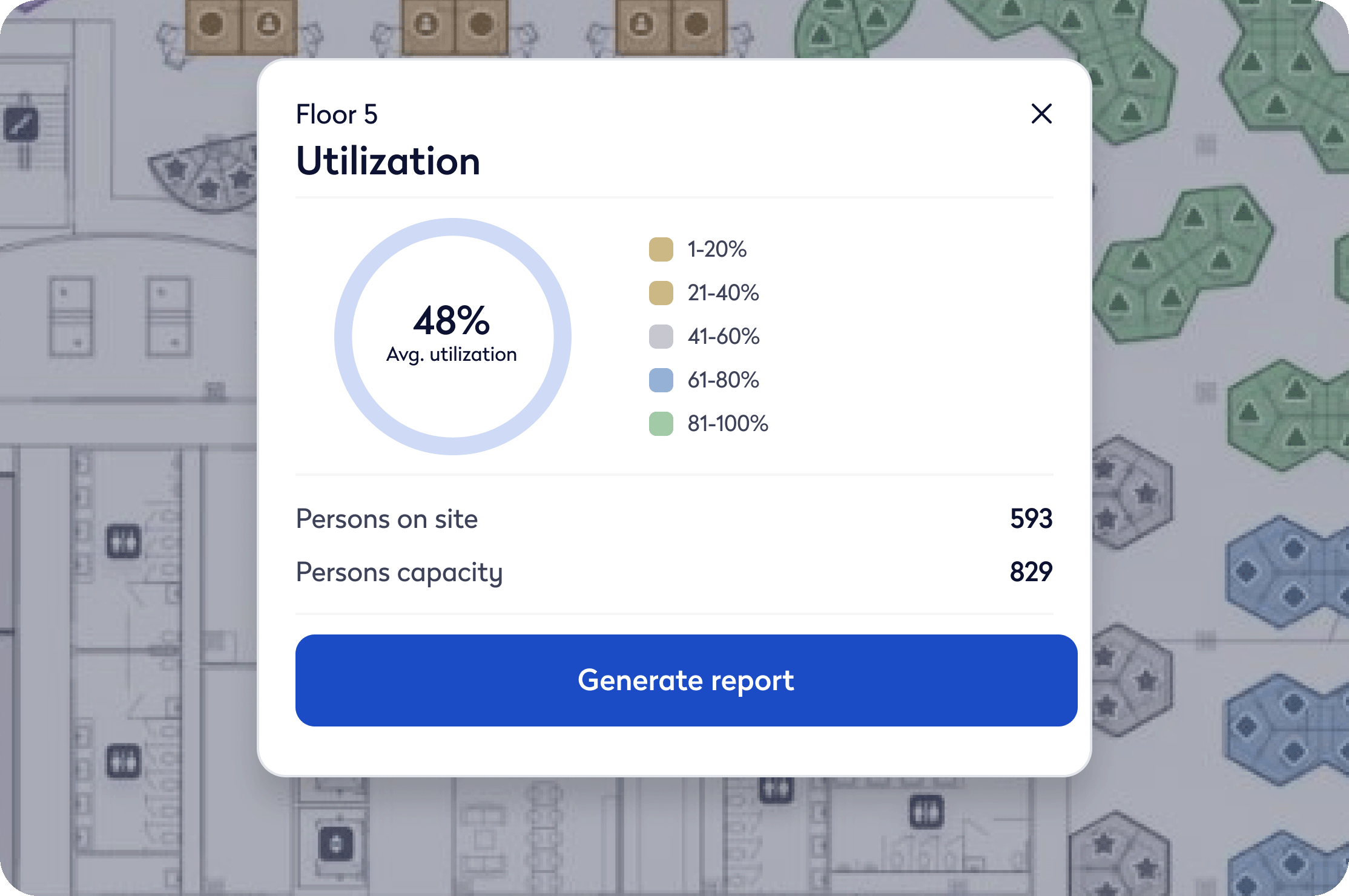Screen dimensions: 1349x896
Task: Select the 1-20% legend color swatch
Action: (x=661, y=249)
